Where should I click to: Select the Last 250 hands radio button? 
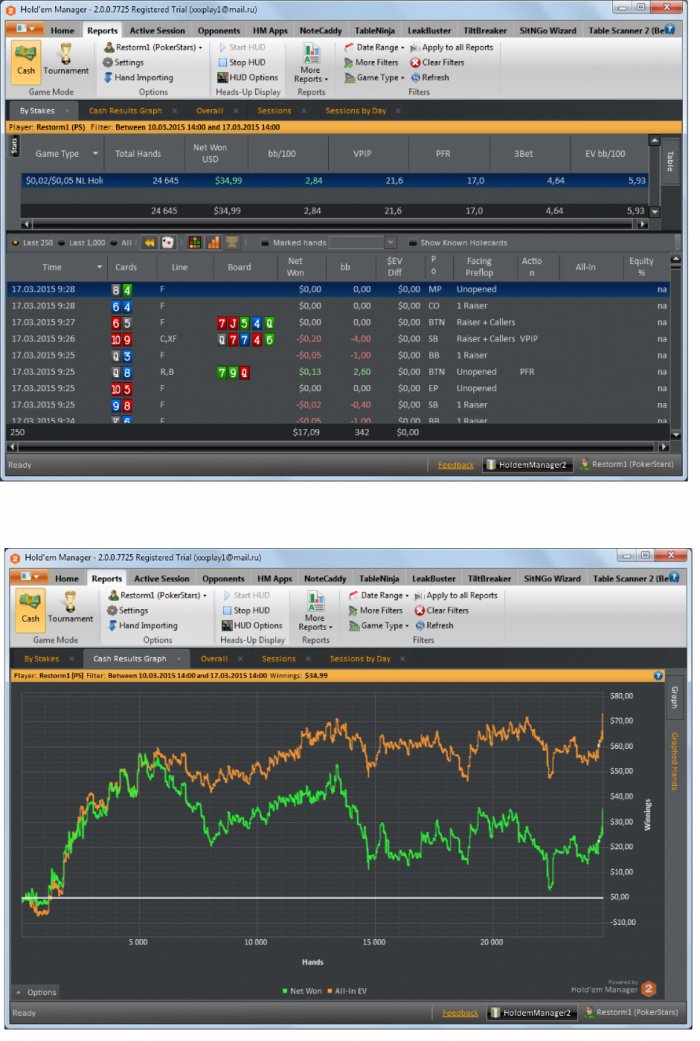click(33, 243)
